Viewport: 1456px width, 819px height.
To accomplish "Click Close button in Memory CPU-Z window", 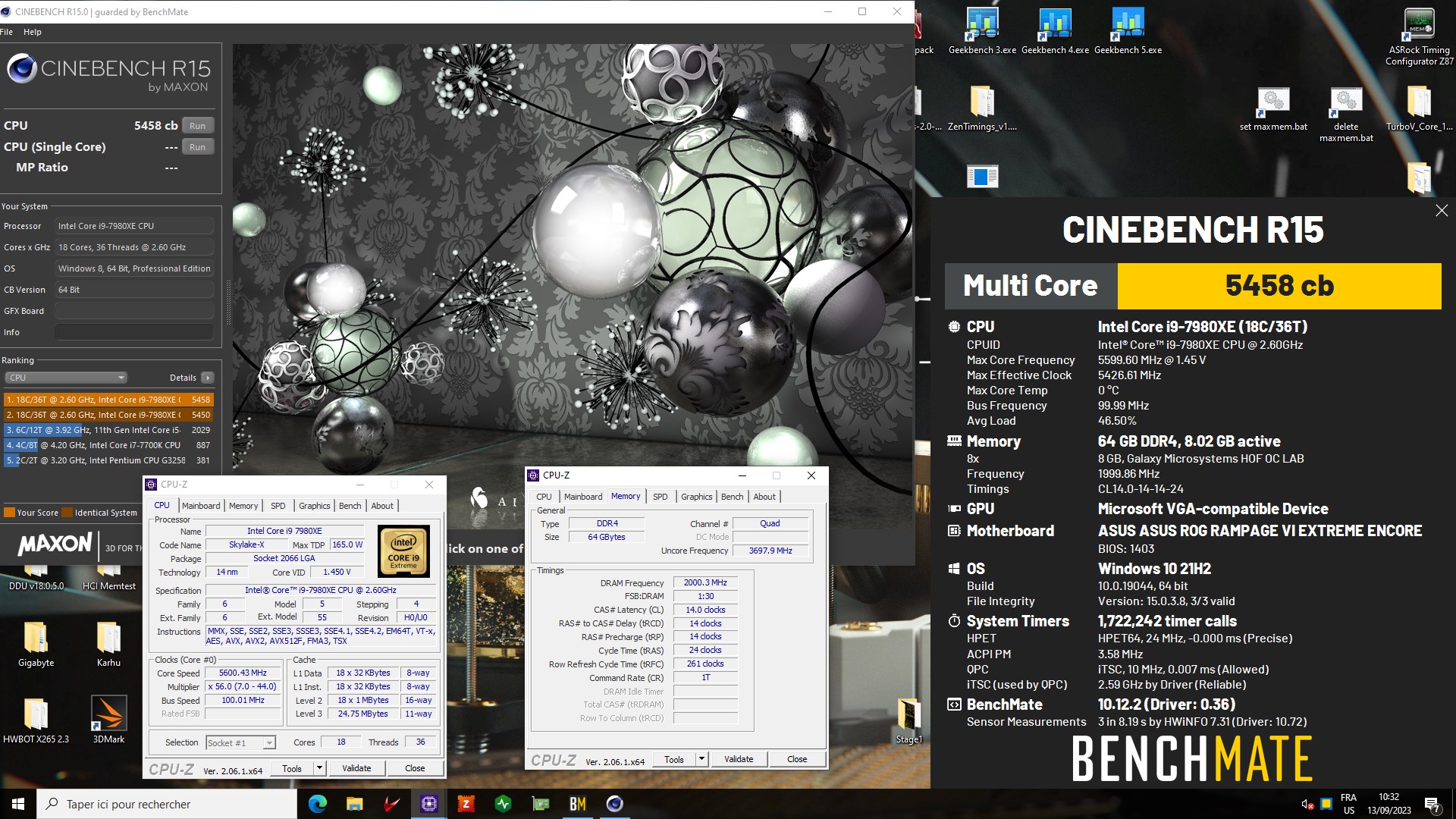I will [x=797, y=759].
